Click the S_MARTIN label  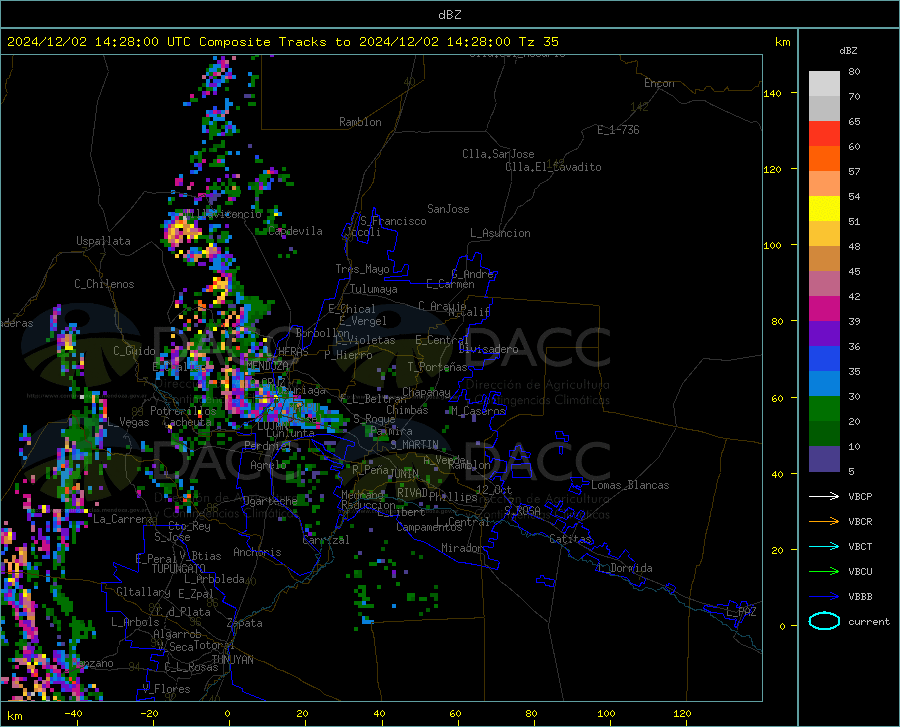tap(414, 445)
